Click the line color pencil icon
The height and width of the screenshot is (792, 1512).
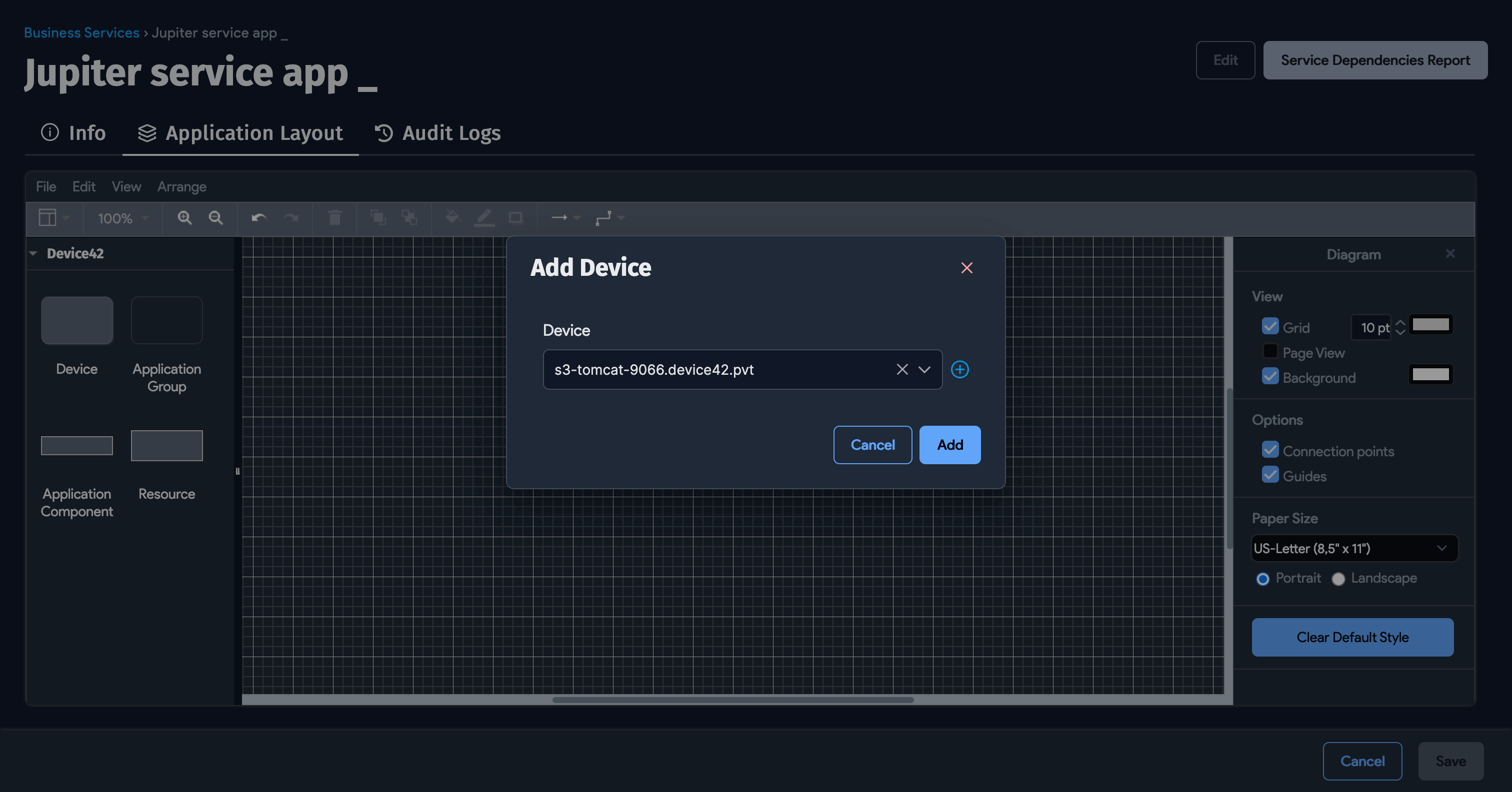(484, 218)
